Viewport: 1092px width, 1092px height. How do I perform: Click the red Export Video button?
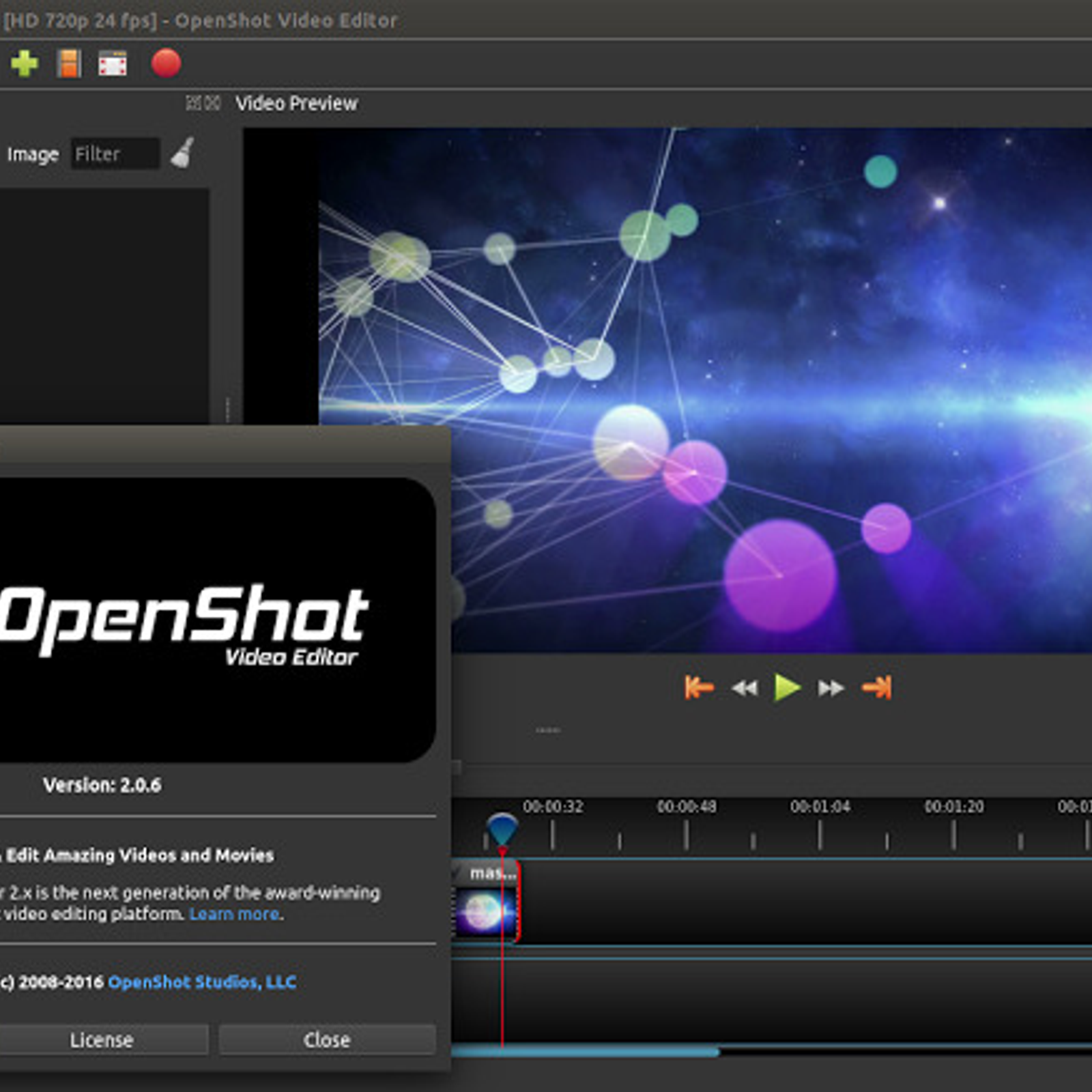tap(166, 63)
